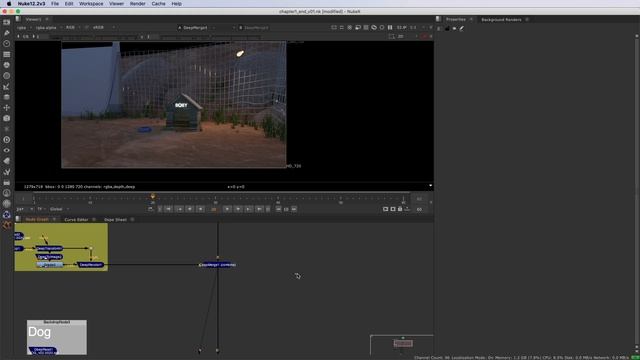640x360 pixels.
Task: Open the Keyer nodes toolbar menu
Action: click(7, 87)
